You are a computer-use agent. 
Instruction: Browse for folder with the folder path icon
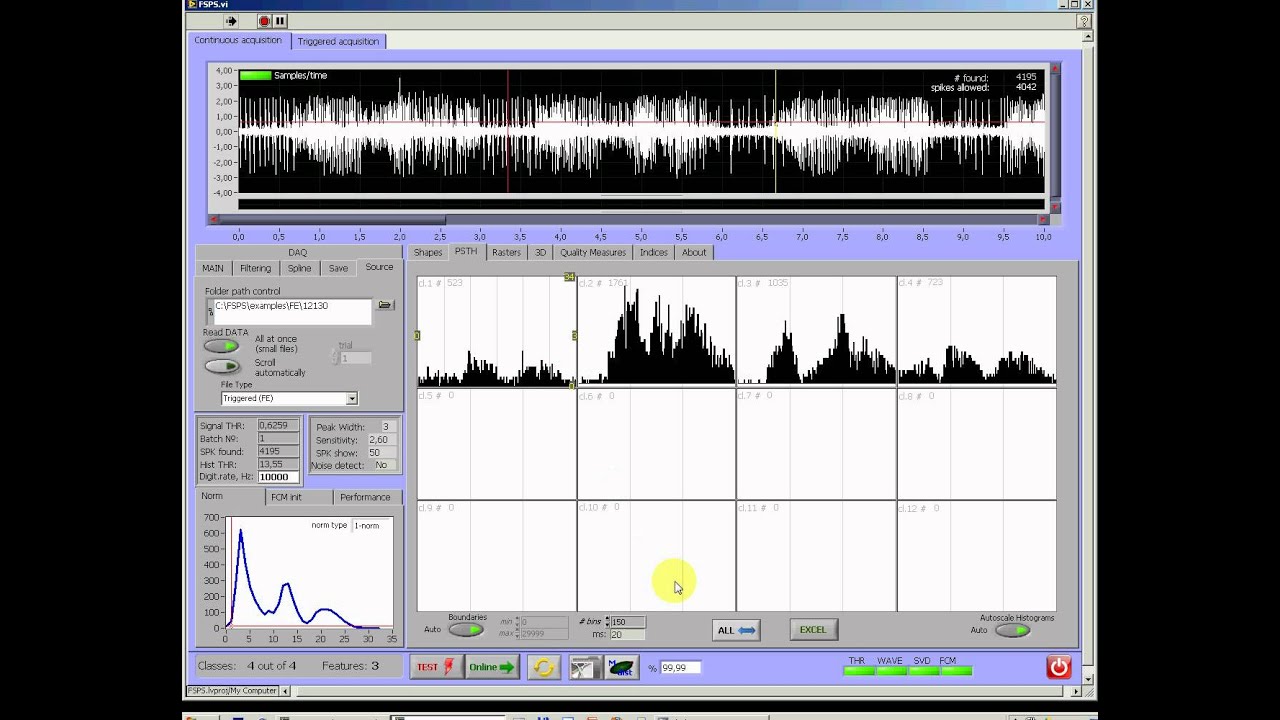[x=385, y=305]
